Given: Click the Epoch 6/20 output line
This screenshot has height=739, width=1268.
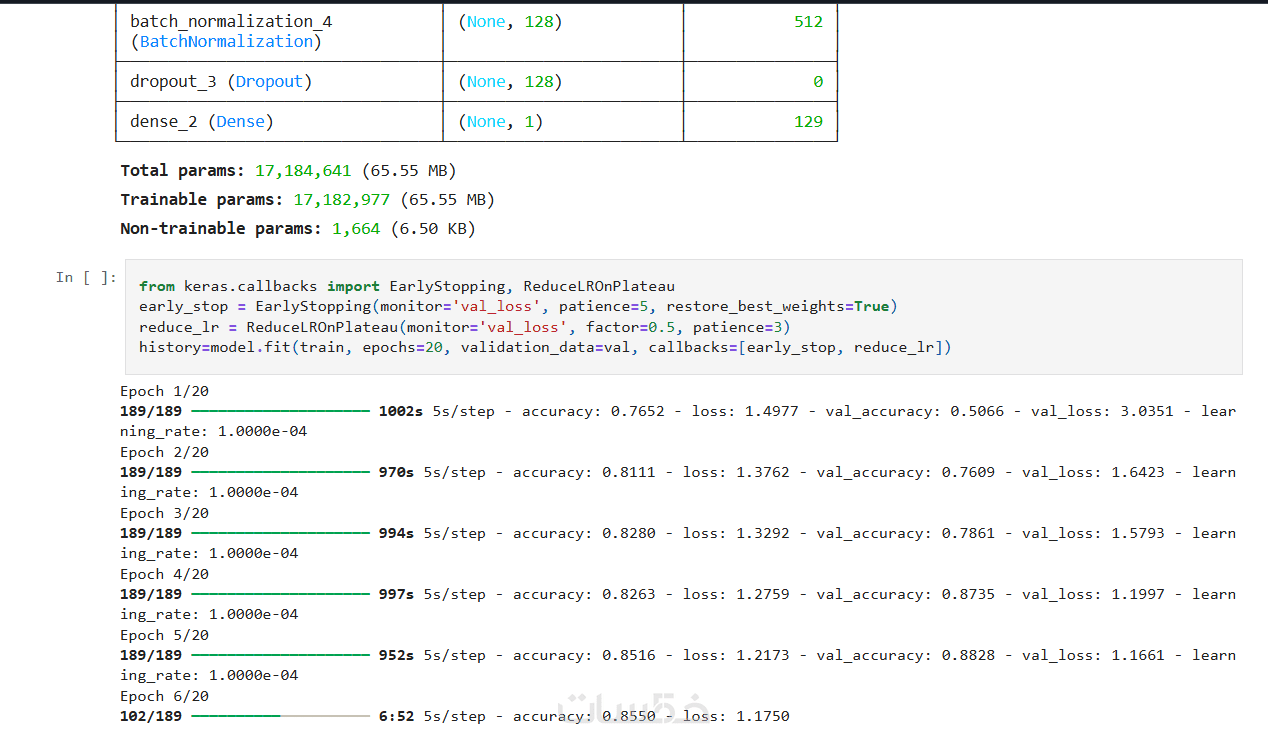Looking at the screenshot, I should pos(164,696).
